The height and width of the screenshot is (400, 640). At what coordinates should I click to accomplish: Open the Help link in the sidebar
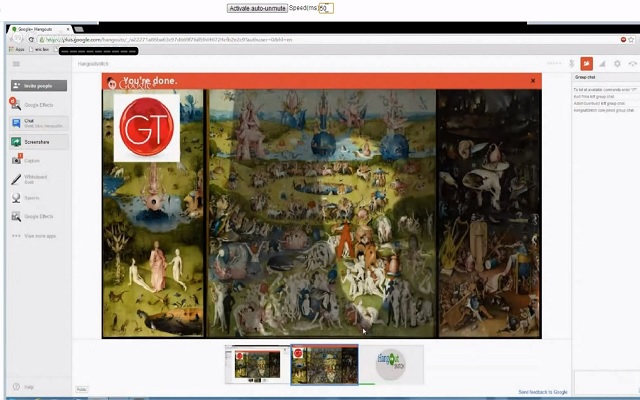(23, 387)
